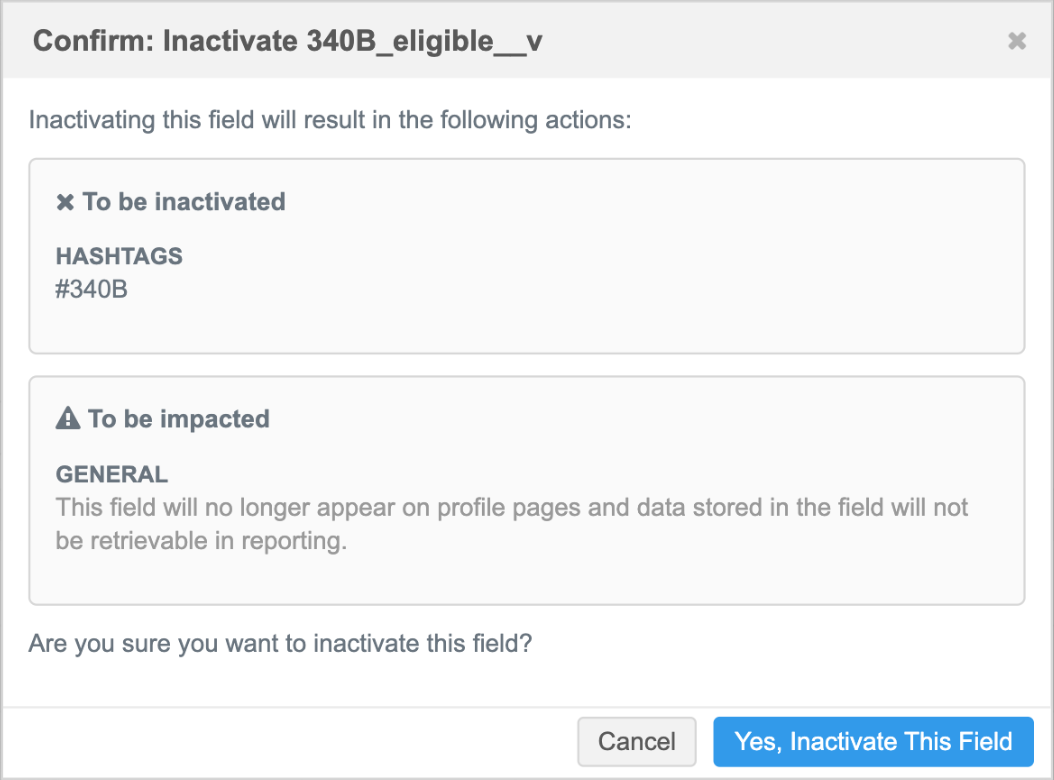Click the #340B hashtag entry
1054x780 pixels.
tap(92, 292)
